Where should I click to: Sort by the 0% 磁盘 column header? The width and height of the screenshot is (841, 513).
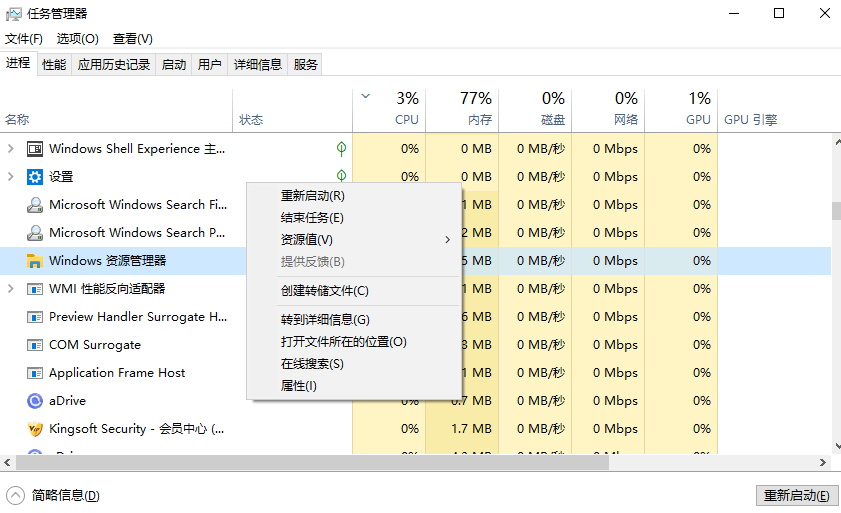(x=535, y=110)
